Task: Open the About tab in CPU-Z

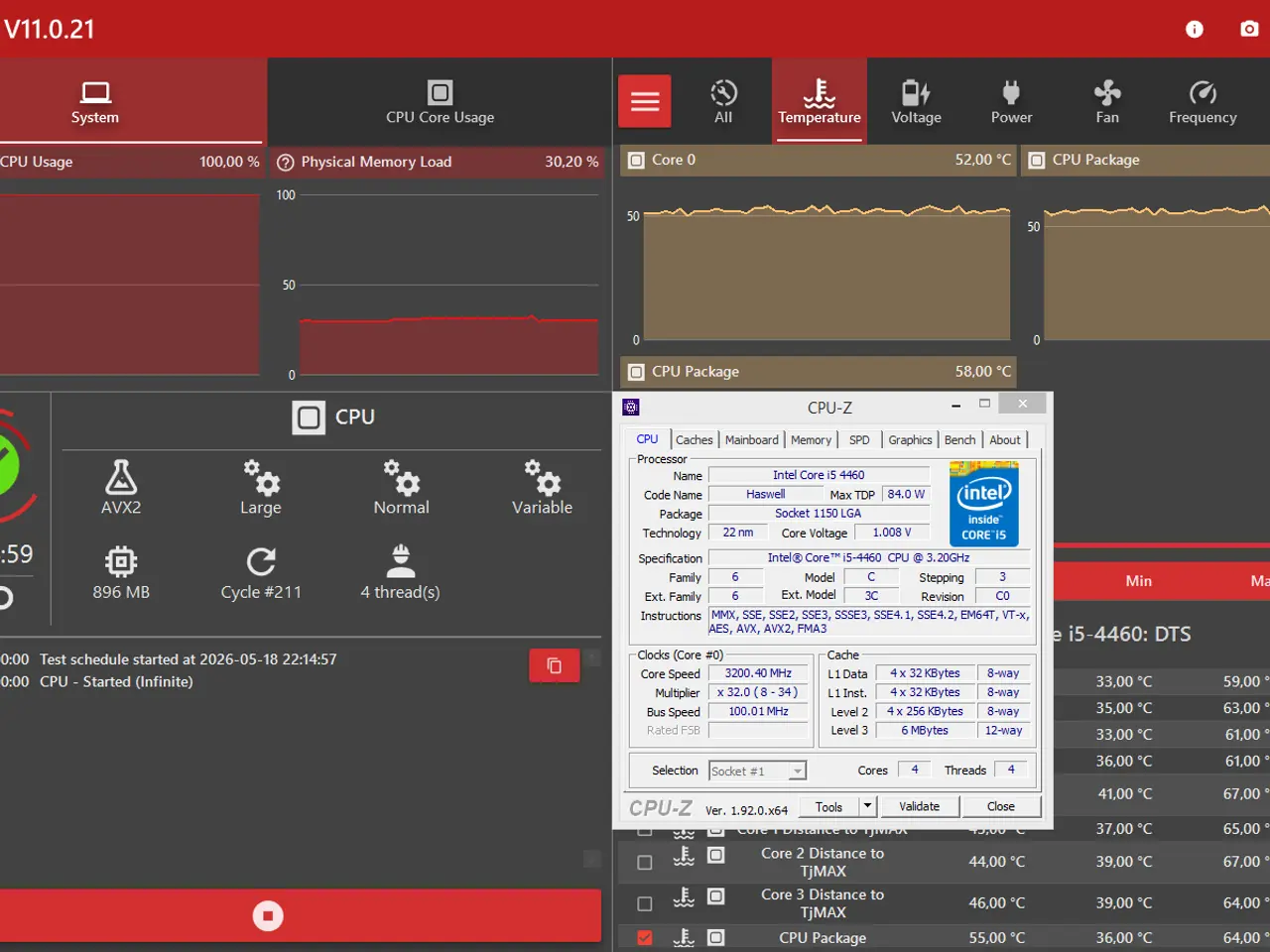Action: [x=1004, y=440]
